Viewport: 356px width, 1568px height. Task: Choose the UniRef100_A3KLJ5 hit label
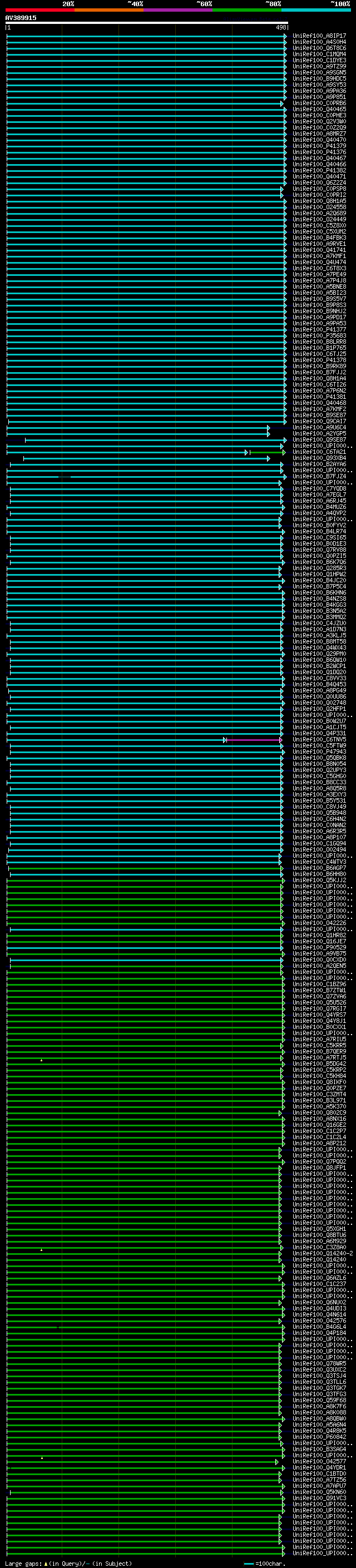point(319,635)
